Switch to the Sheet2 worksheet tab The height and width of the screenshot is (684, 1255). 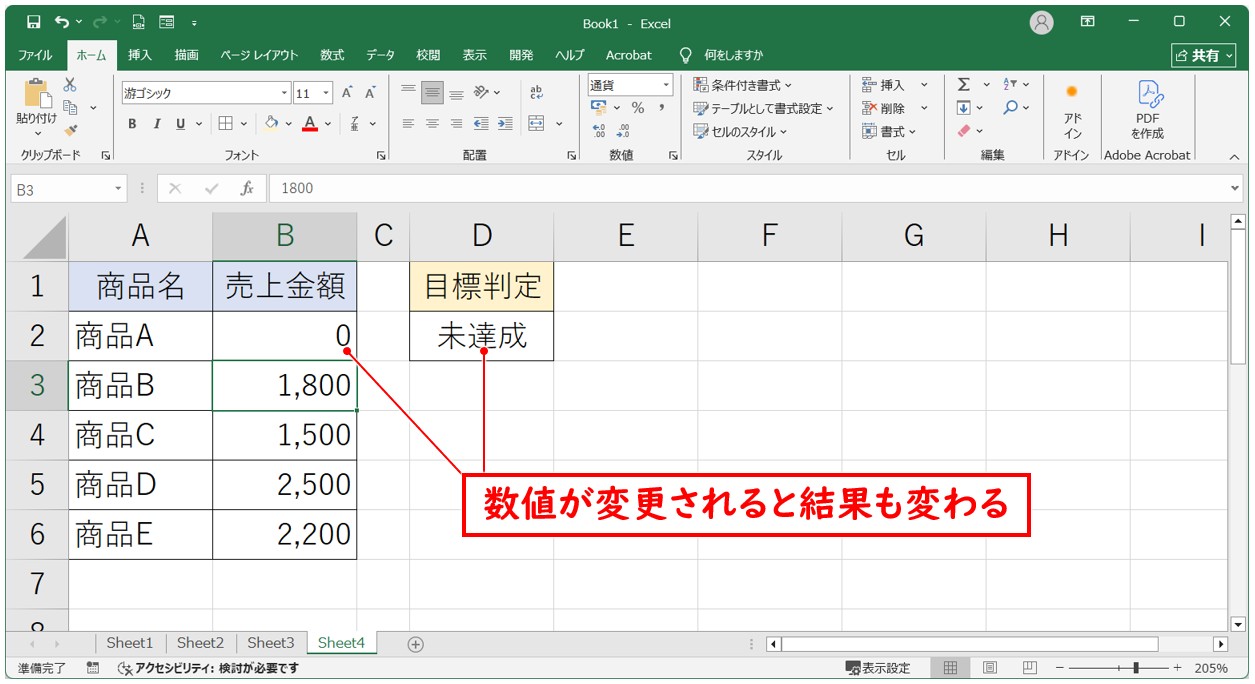(200, 643)
